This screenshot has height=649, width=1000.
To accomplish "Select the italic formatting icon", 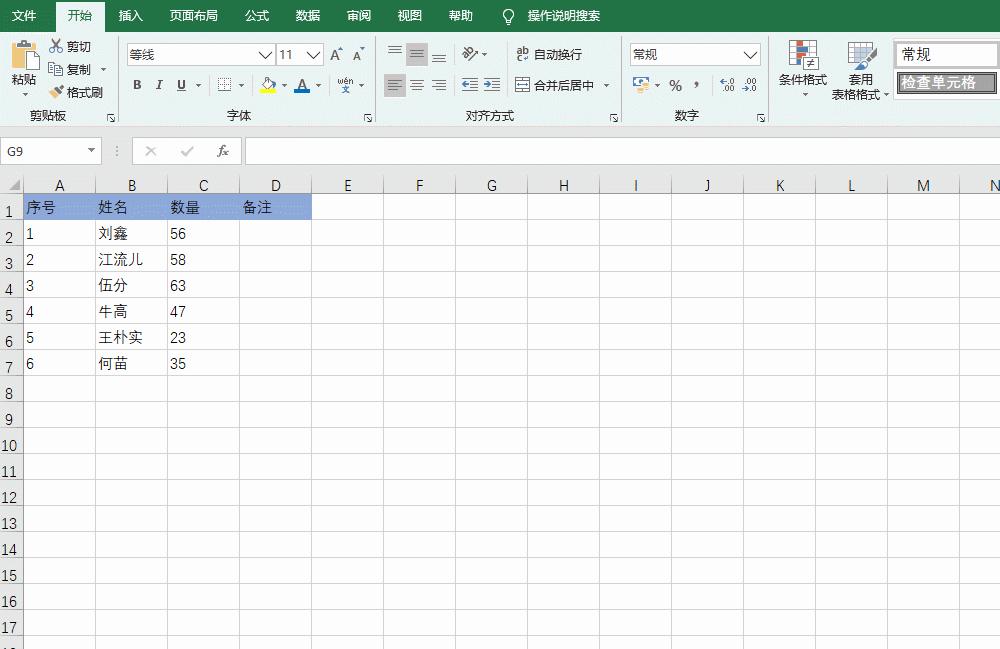I will click(x=159, y=85).
